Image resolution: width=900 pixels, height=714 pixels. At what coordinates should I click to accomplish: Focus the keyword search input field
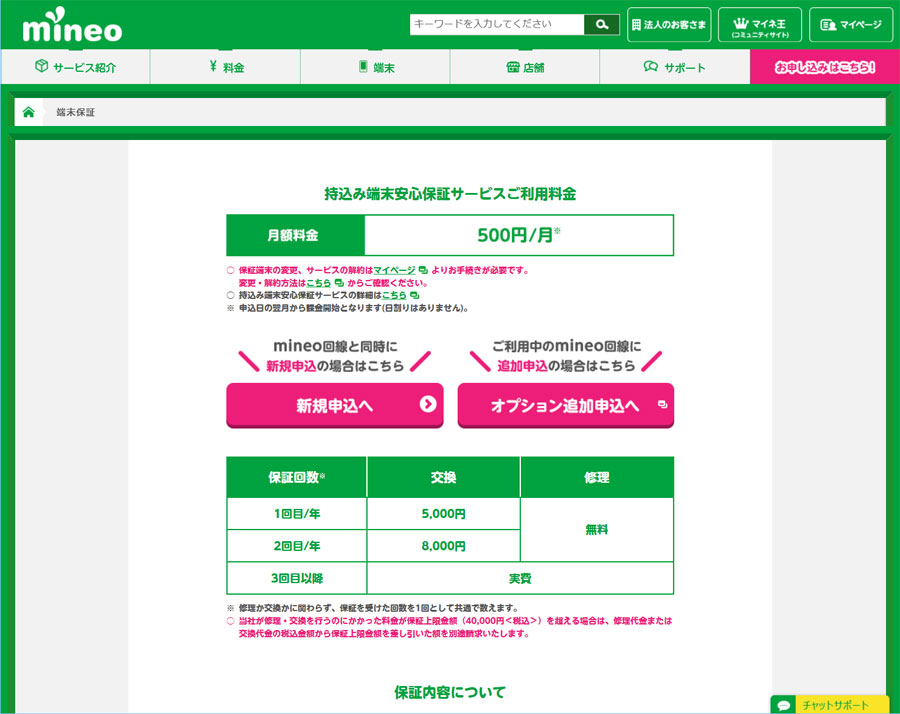pos(497,25)
